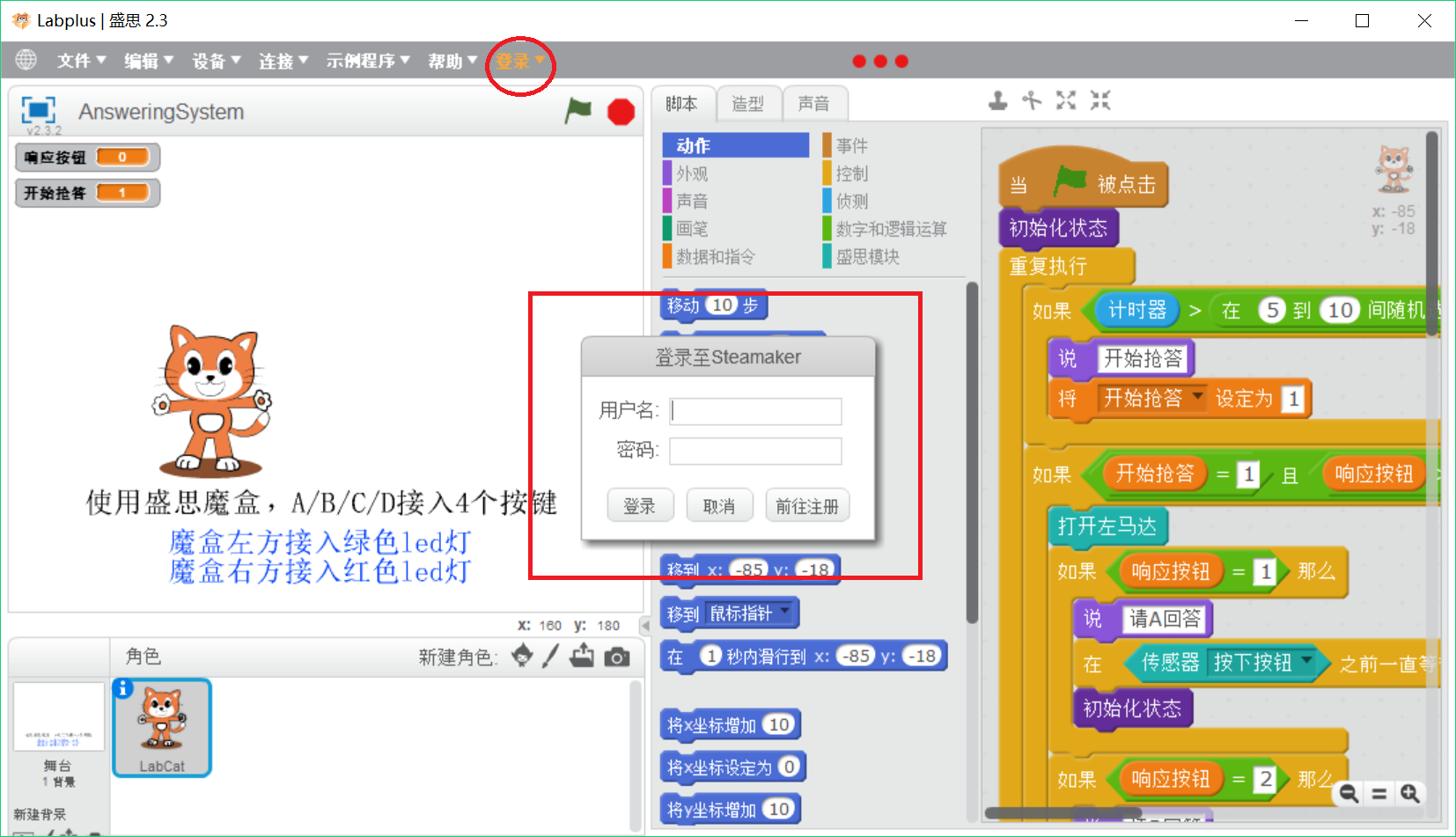Click the globe language icon
1456x837 pixels.
[x=26, y=60]
